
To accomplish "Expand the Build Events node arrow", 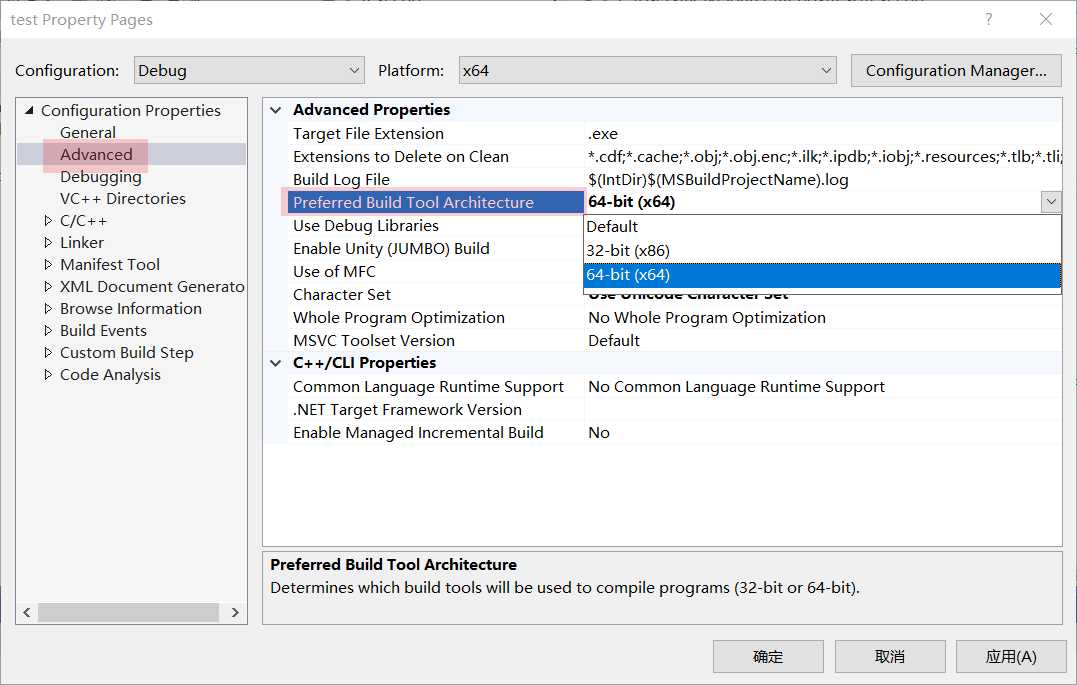I will click(48, 330).
